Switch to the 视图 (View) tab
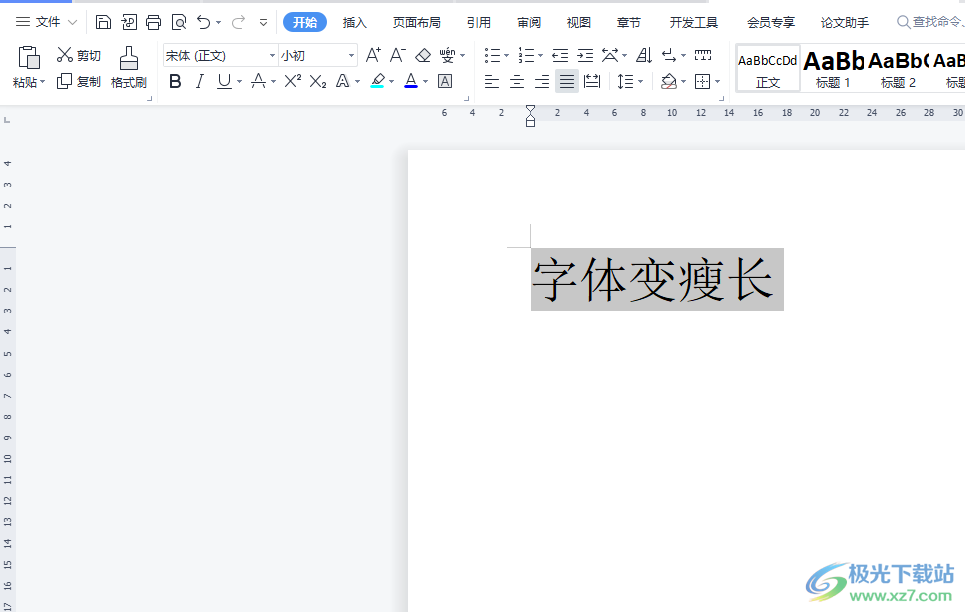 point(579,23)
